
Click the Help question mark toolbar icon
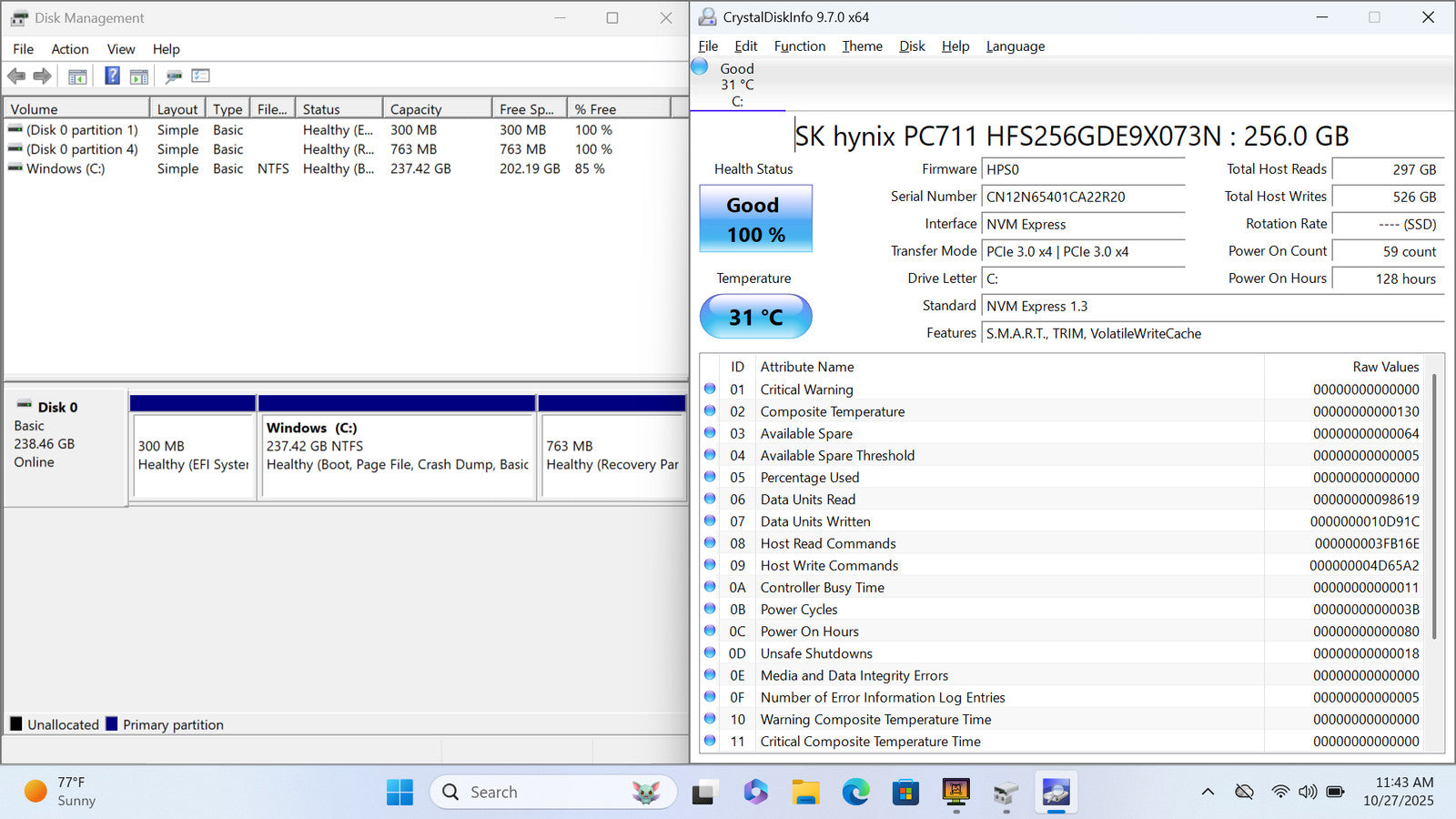tap(112, 76)
